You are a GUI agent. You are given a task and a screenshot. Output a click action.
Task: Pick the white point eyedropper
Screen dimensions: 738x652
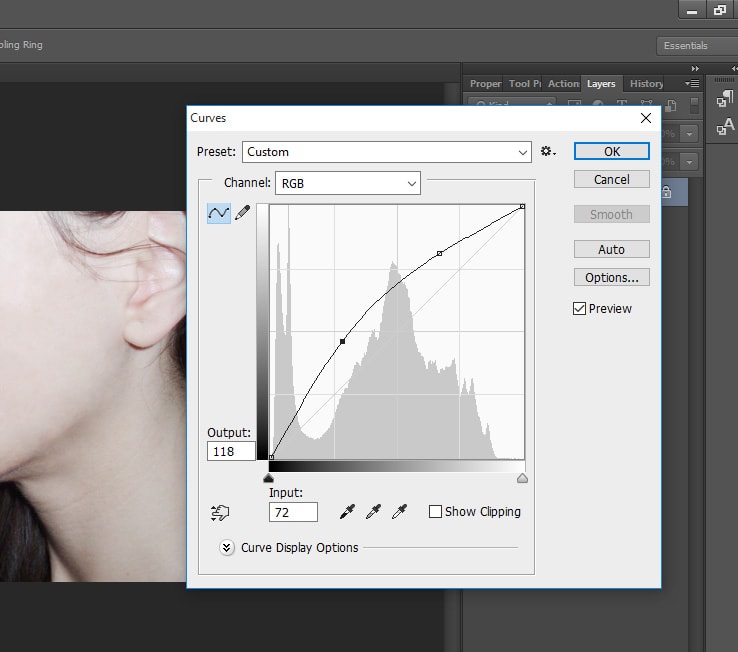click(400, 512)
